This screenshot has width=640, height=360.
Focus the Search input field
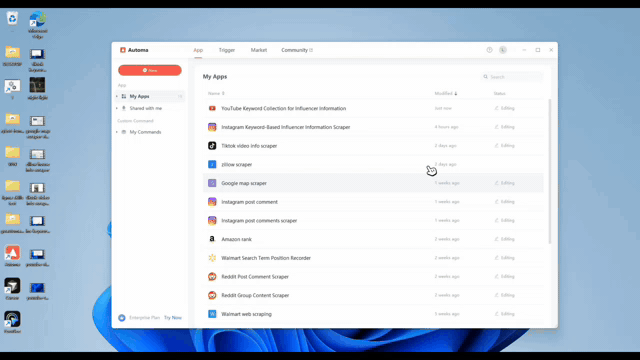[x=513, y=77]
